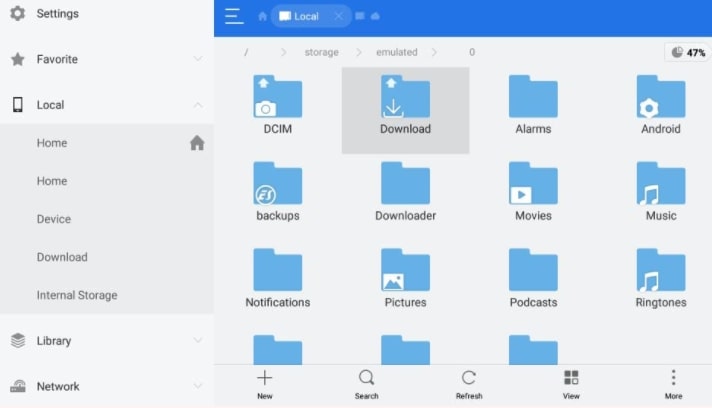Click the Favorite star icon

[x=18, y=59]
